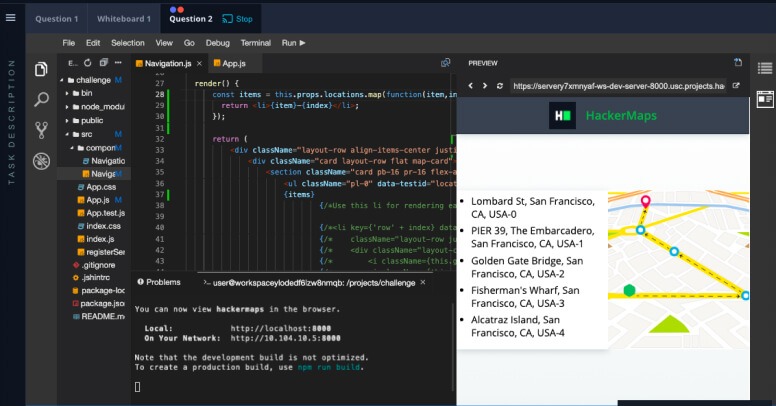Image resolution: width=776 pixels, height=406 pixels.
Task: Go back in the preview browser
Action: (471, 86)
